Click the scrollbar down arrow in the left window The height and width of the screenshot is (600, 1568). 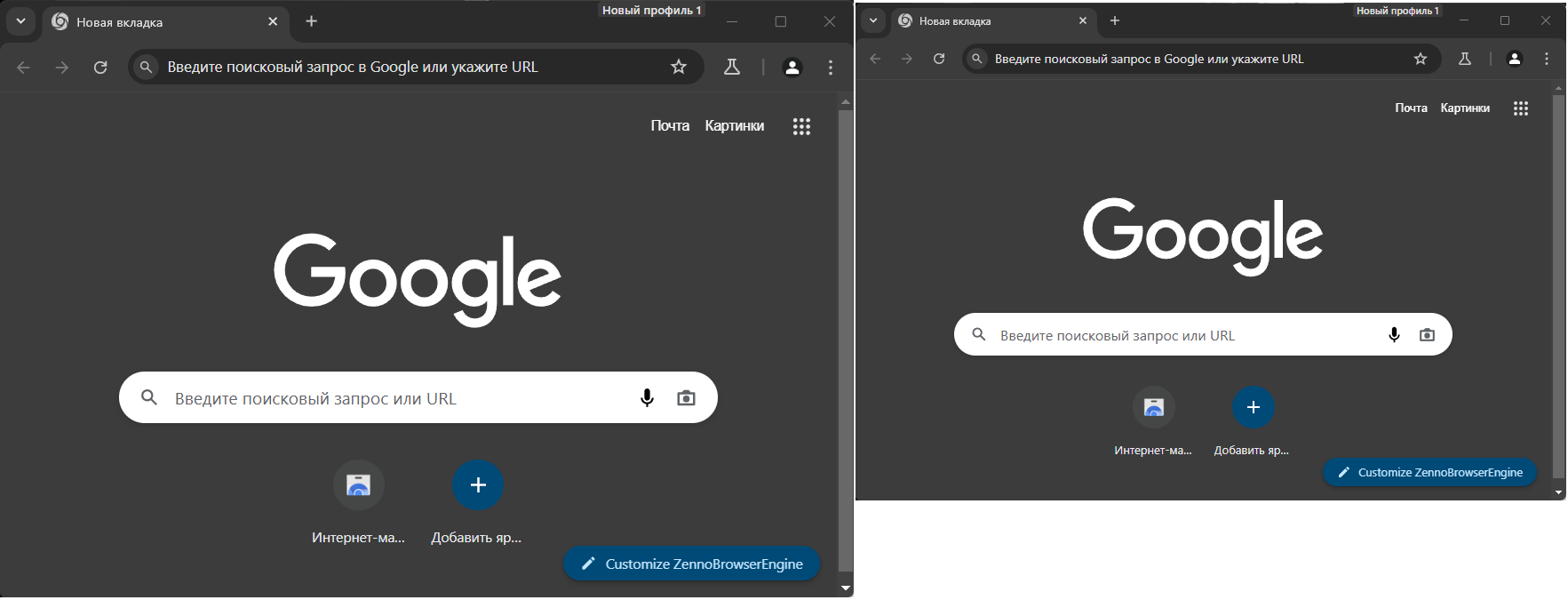(x=846, y=588)
